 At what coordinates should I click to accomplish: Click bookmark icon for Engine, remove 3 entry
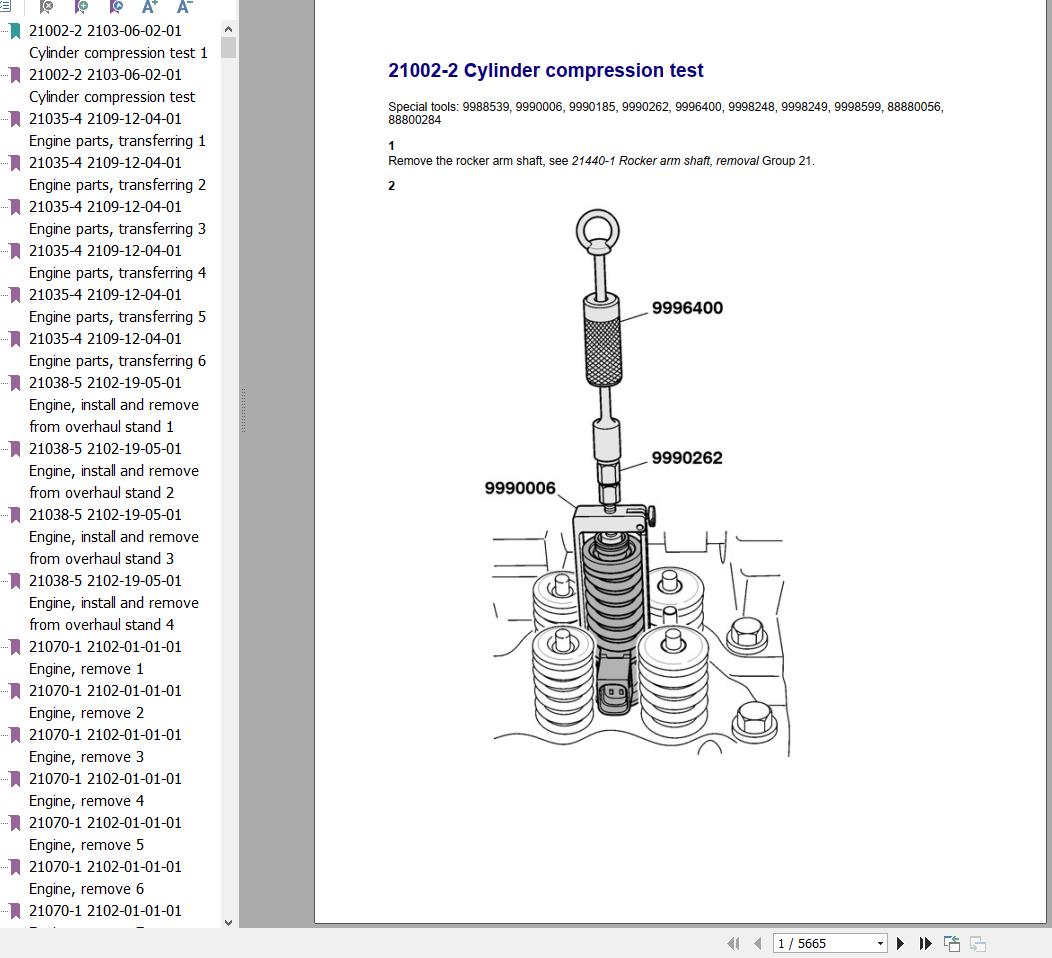click(x=15, y=735)
